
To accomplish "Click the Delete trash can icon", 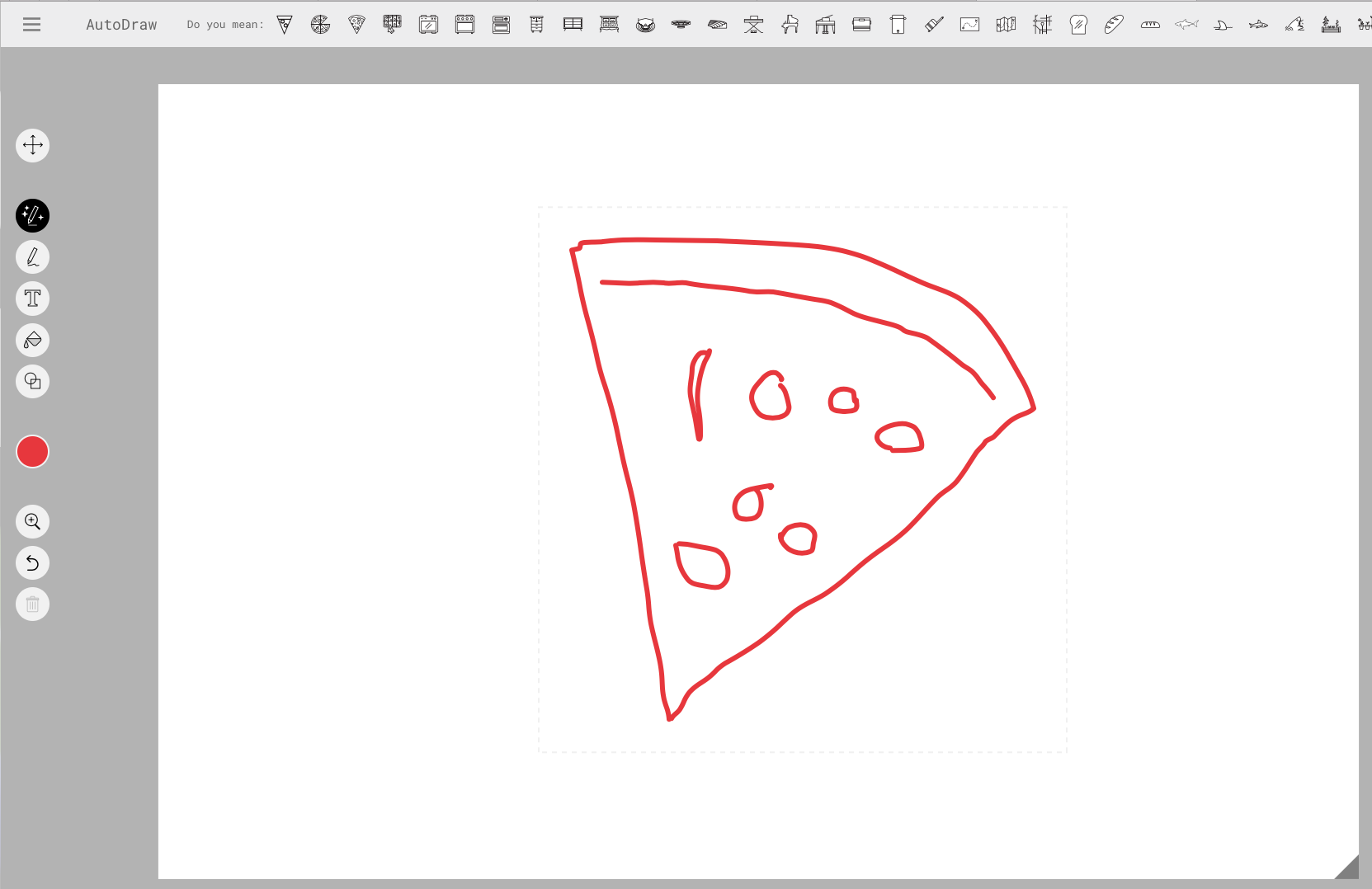I will coord(33,604).
